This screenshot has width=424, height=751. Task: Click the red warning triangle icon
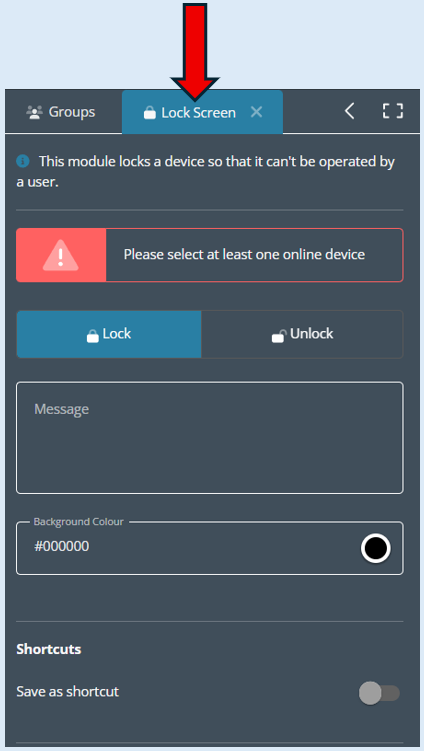60,255
